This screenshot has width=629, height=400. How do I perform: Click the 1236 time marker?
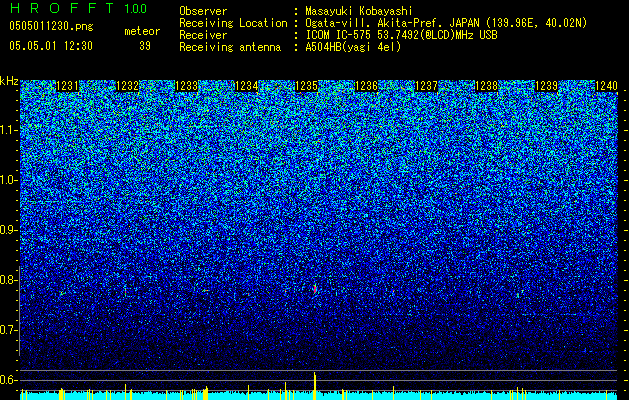point(367,86)
